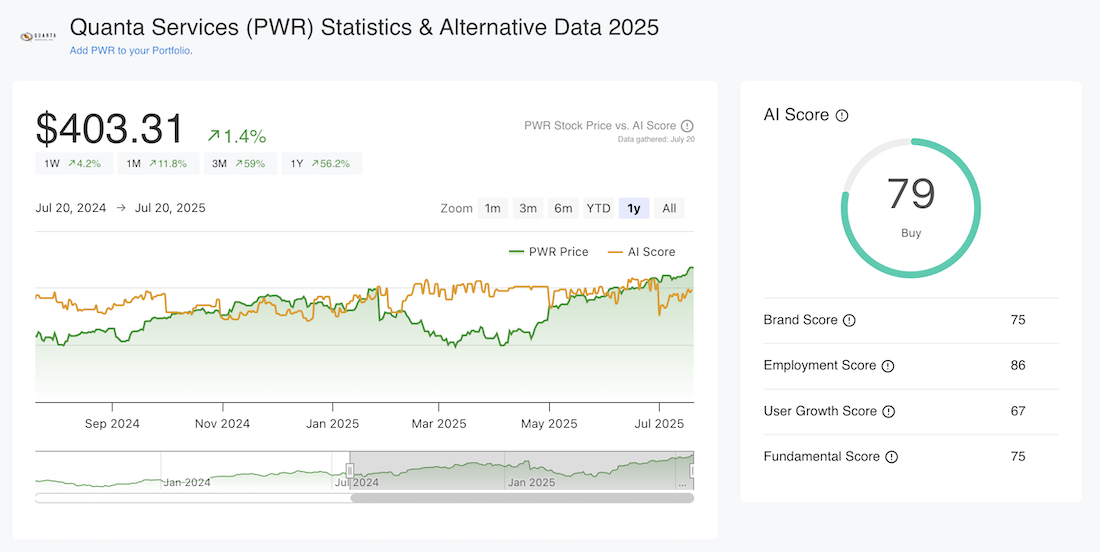The image size is (1100, 552).
Task: Click the Quanta Services company logo
Action: [x=39, y=36]
